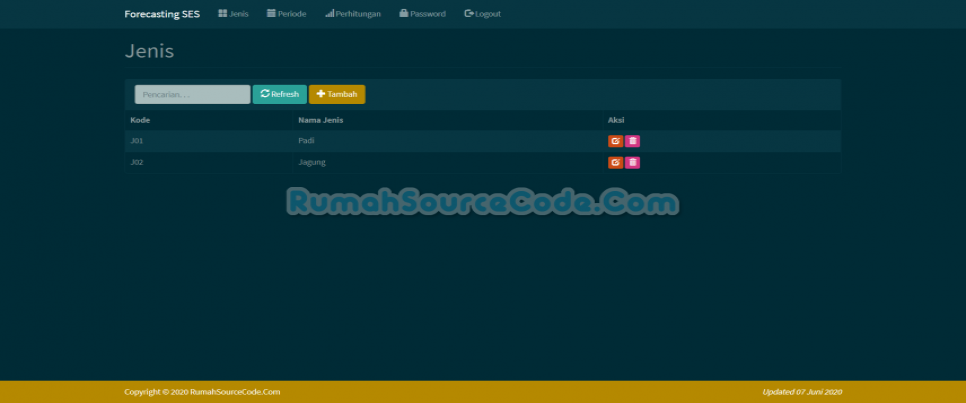Delete the Jagung row (J02)

pyautogui.click(x=632, y=163)
